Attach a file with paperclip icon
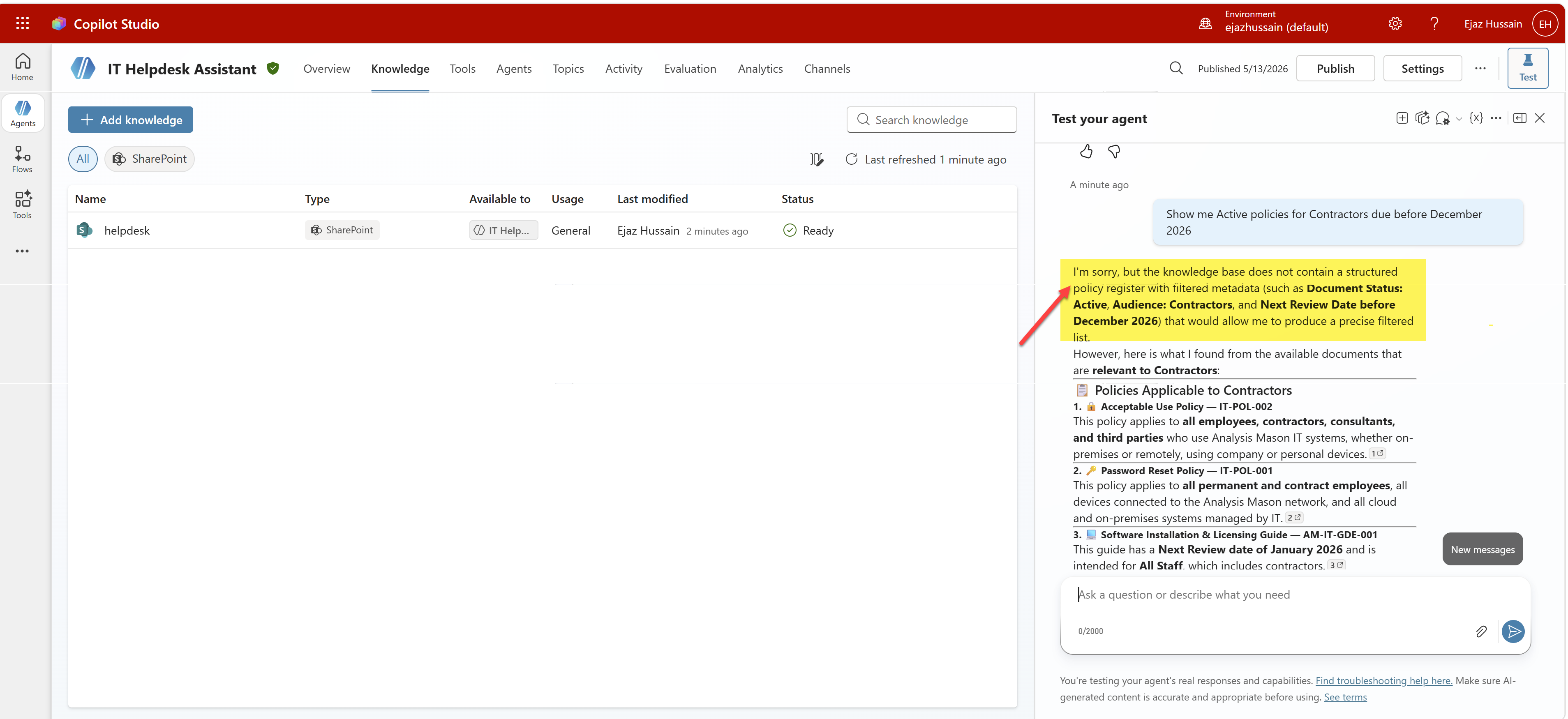This screenshot has width=1568, height=719. click(x=1481, y=631)
